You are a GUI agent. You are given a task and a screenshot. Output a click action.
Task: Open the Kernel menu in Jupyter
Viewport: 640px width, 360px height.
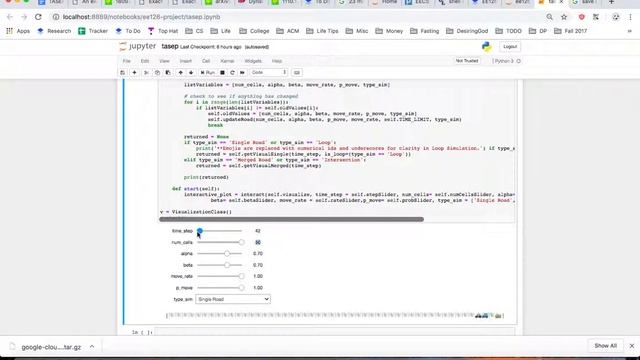click(227, 61)
